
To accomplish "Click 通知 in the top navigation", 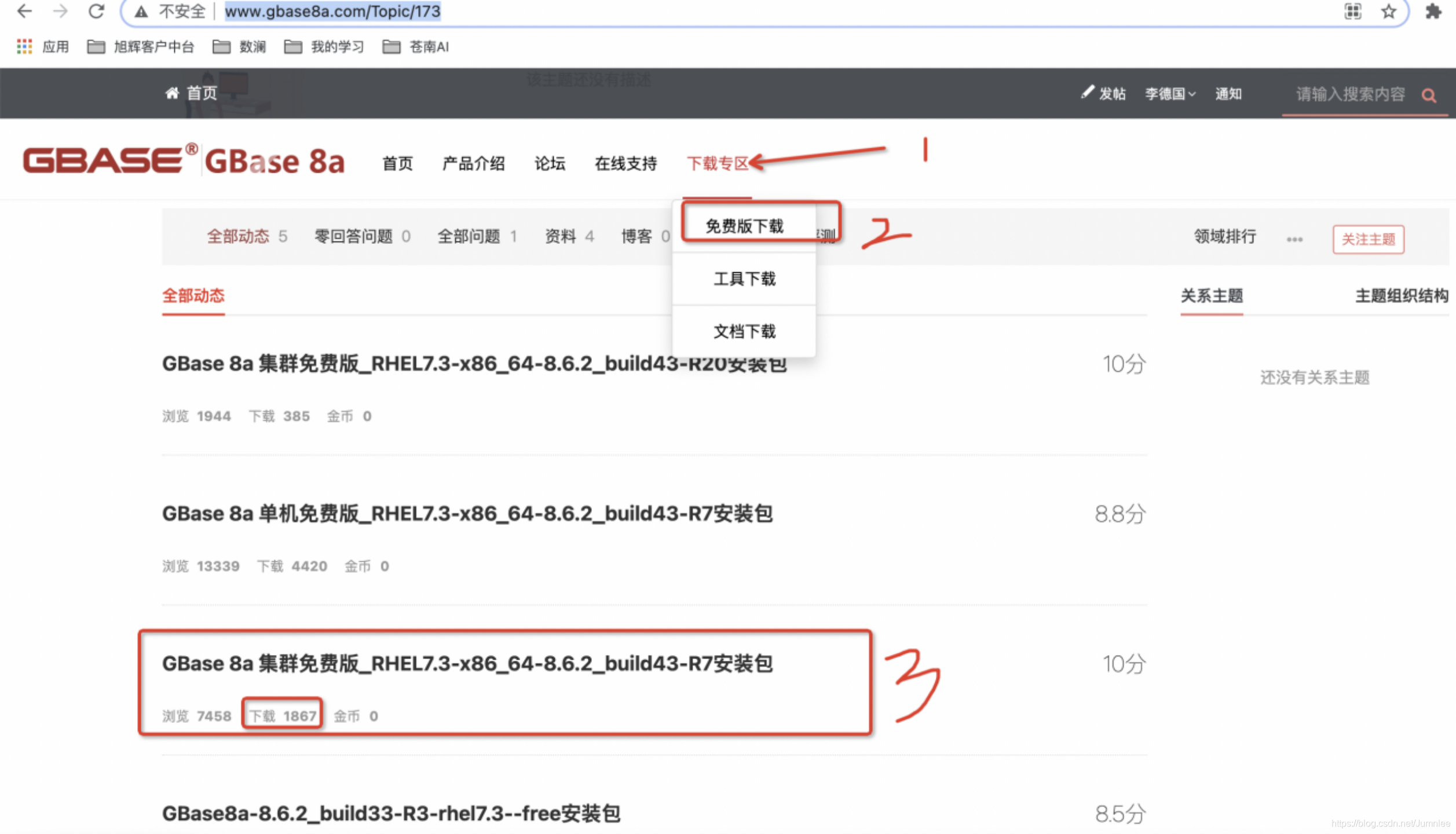I will pyautogui.click(x=1229, y=94).
